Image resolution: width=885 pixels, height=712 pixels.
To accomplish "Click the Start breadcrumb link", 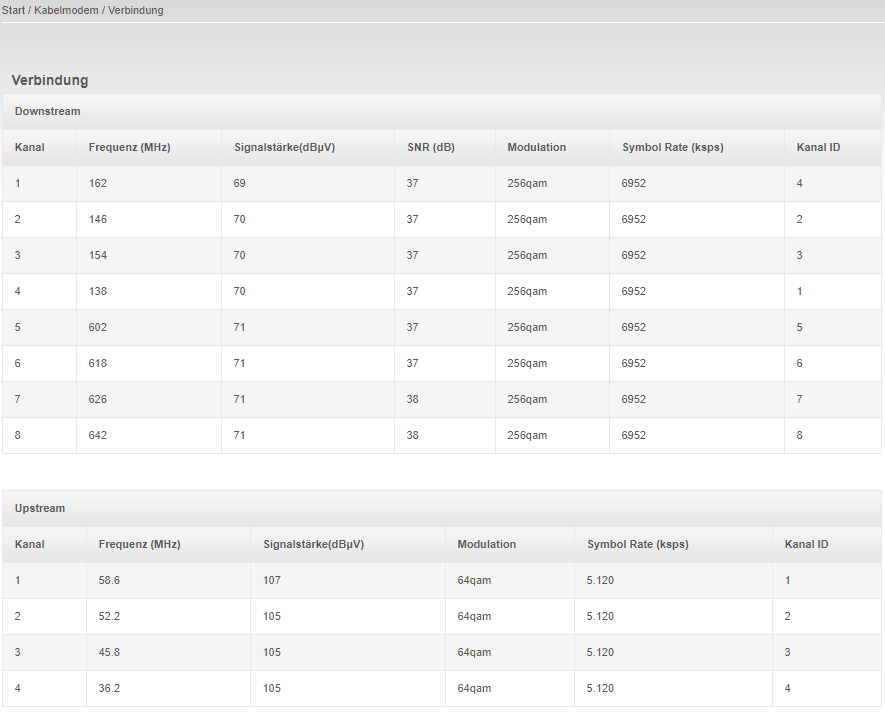I will point(13,10).
